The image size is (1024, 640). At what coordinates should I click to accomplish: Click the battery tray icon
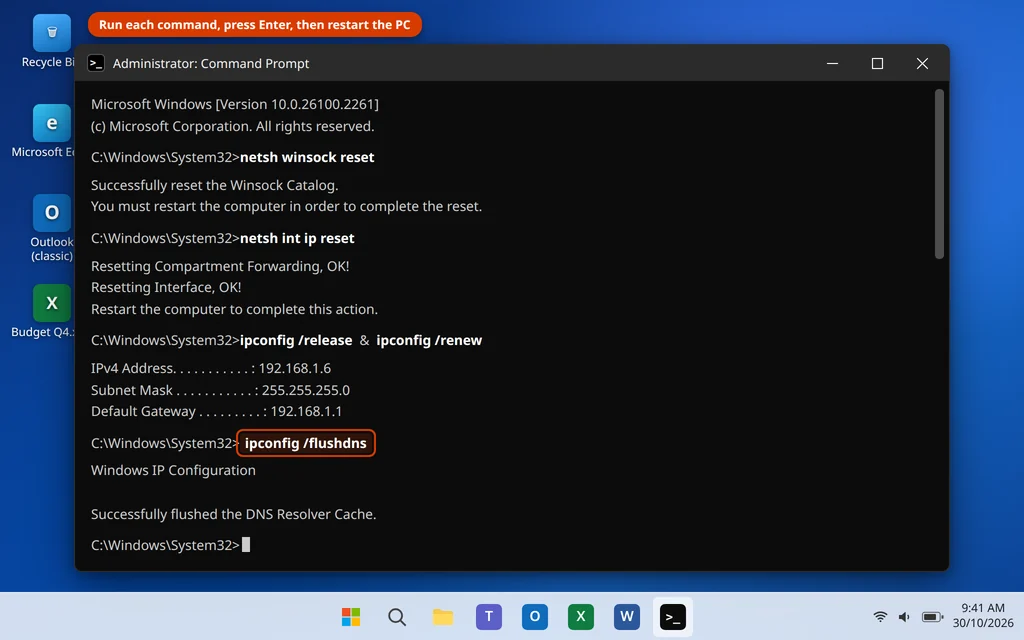(933, 616)
